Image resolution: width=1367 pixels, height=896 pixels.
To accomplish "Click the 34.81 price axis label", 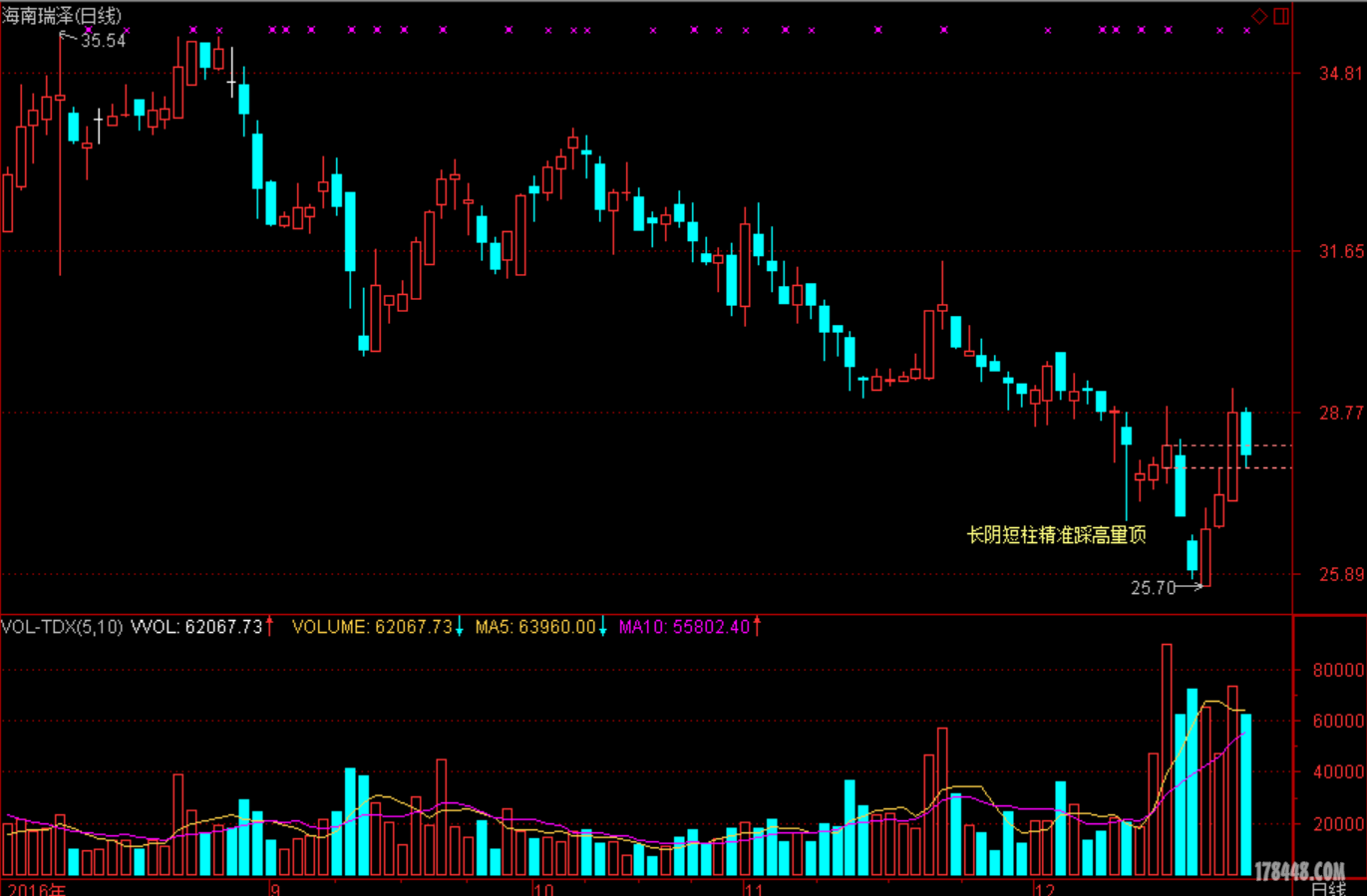I will pos(1341,74).
